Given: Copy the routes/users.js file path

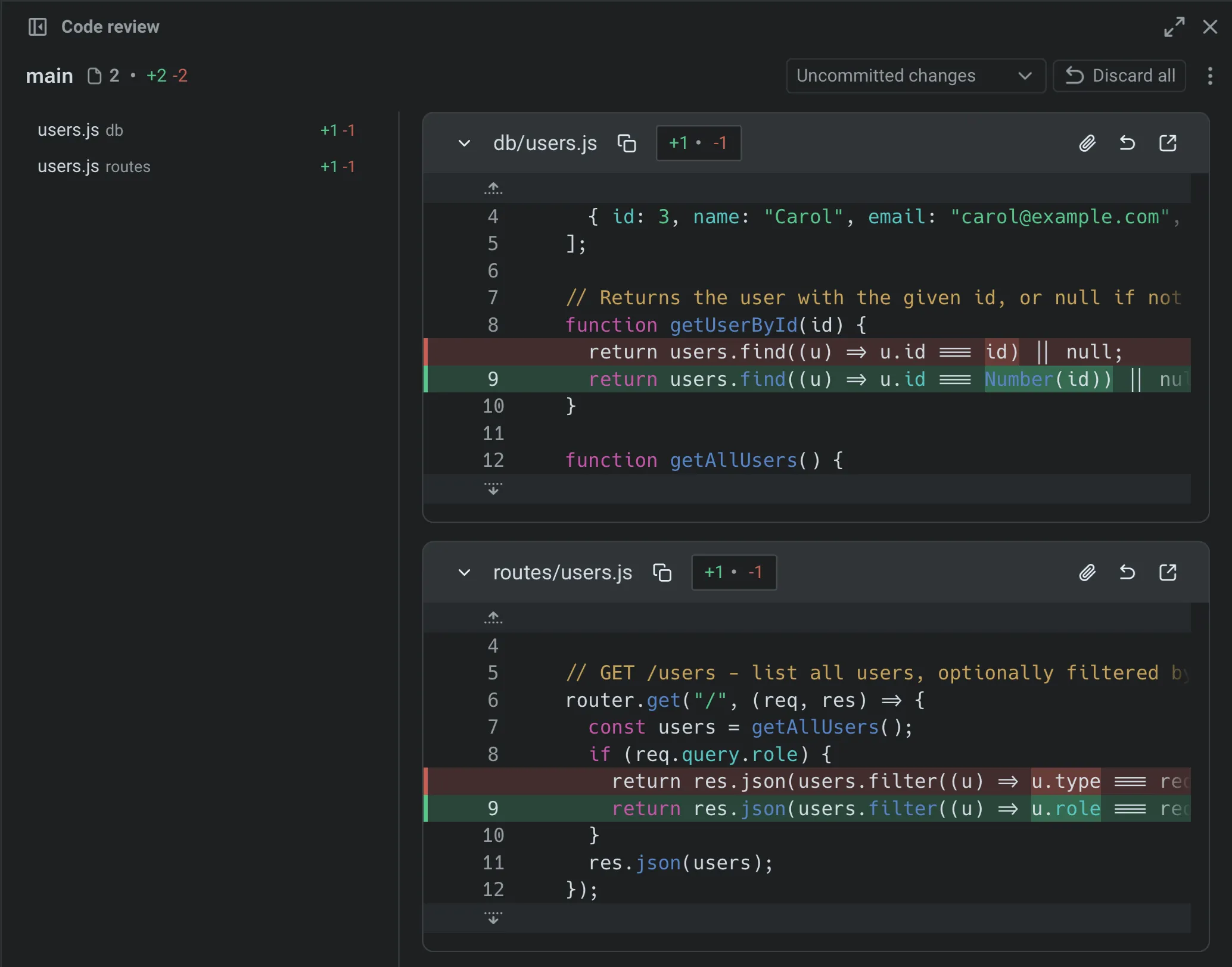Looking at the screenshot, I should click(662, 572).
